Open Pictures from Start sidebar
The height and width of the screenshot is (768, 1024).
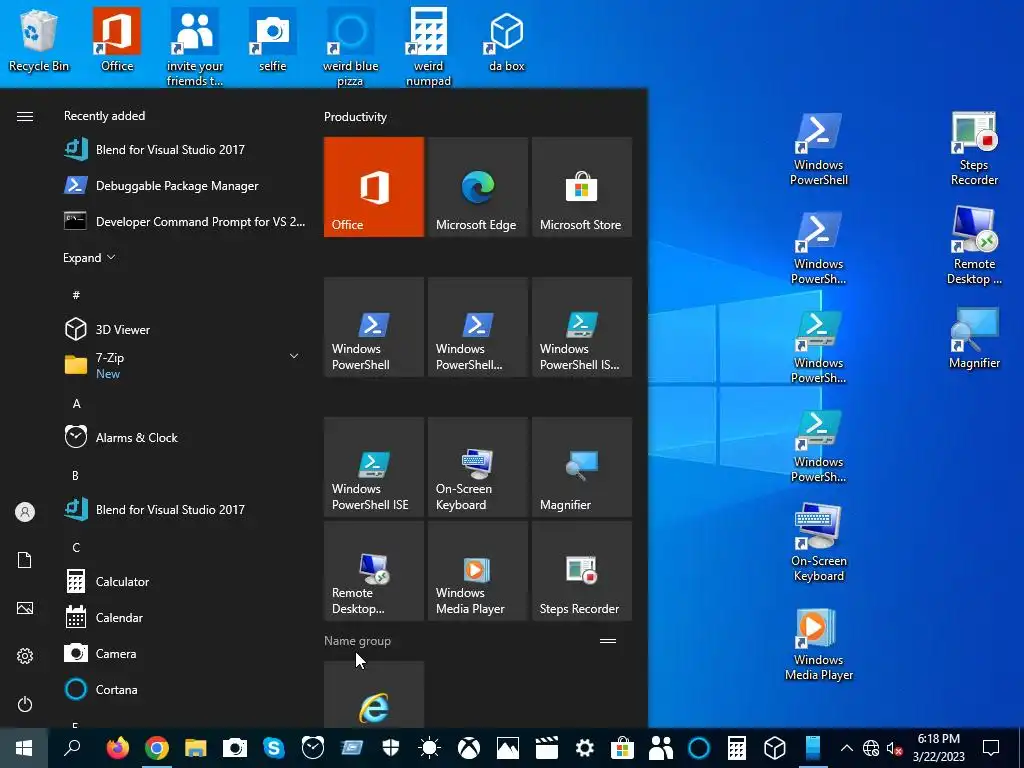25,608
